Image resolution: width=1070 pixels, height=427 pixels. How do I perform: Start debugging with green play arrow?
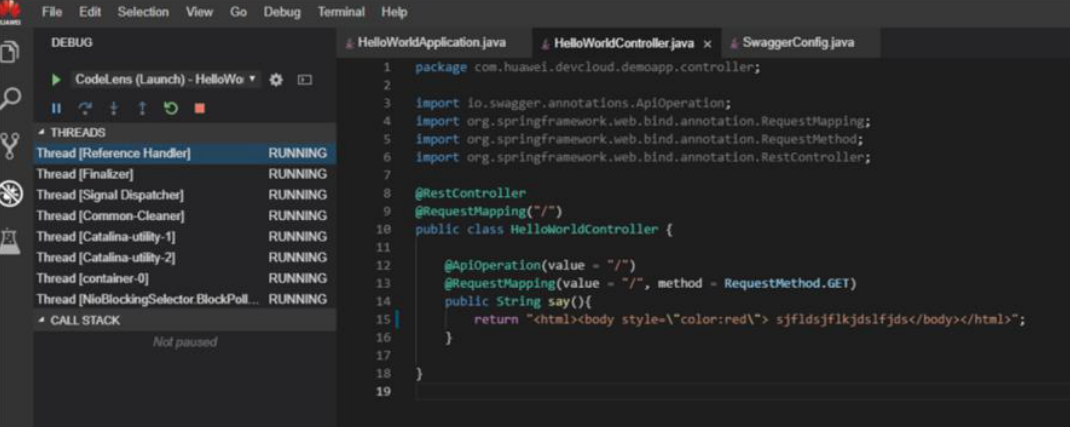pyautogui.click(x=56, y=80)
